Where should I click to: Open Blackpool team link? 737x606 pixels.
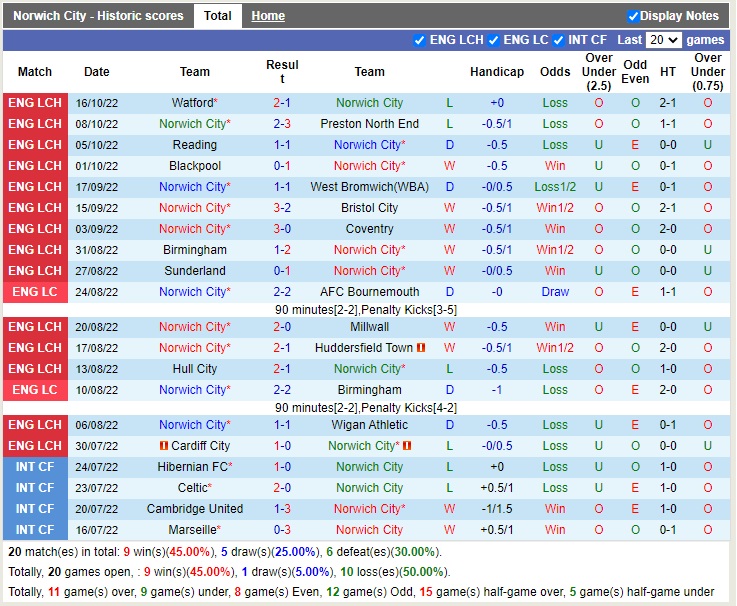pos(195,166)
